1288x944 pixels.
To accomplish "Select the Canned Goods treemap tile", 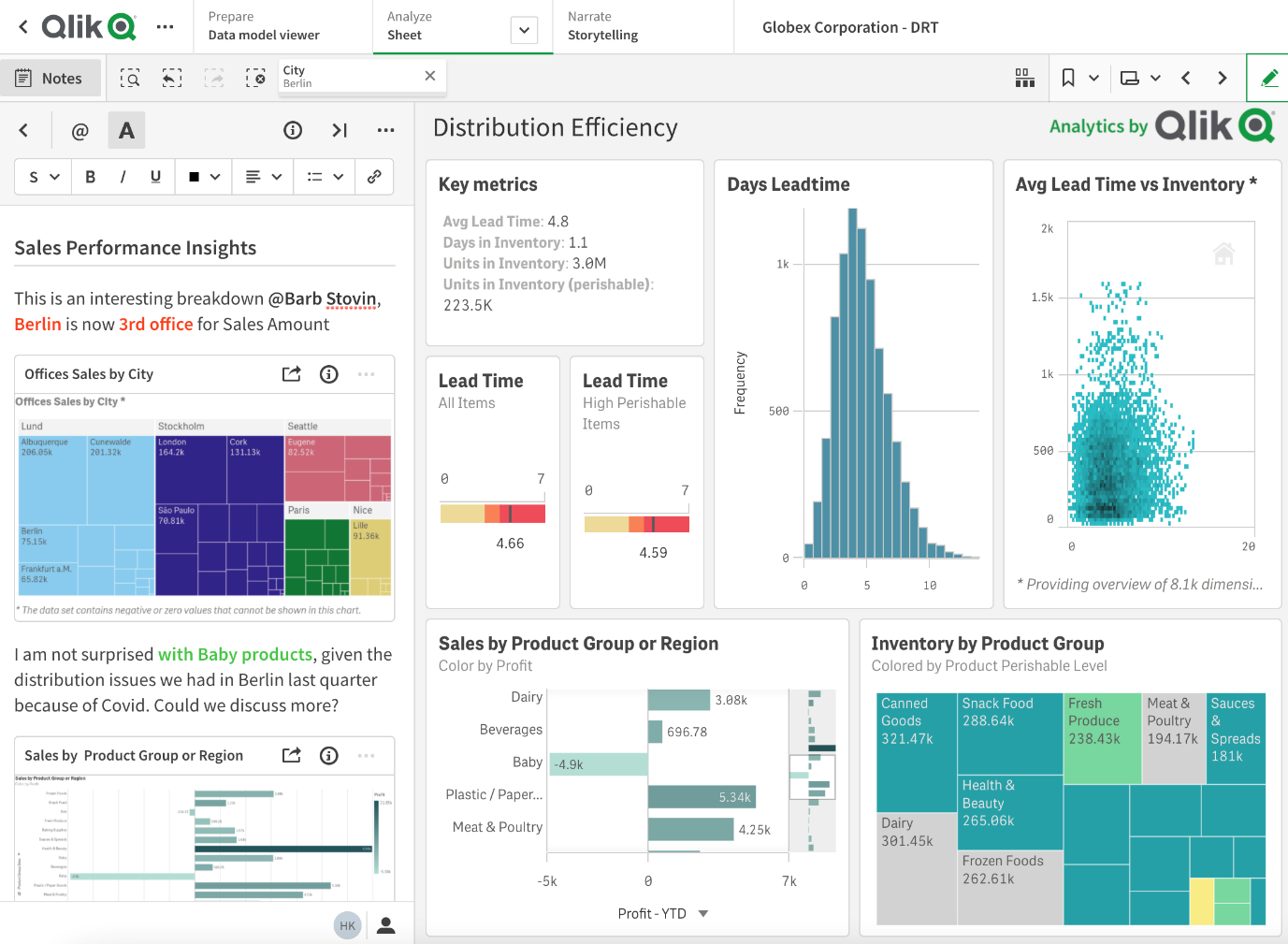I will click(x=917, y=752).
